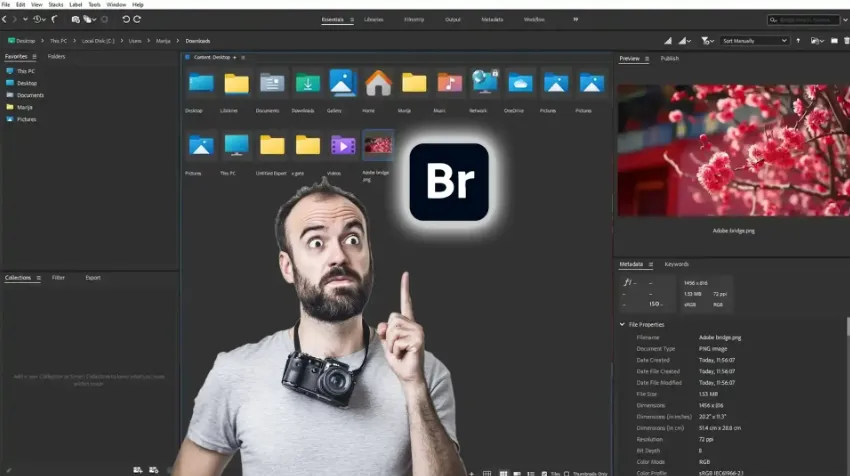Open the recent folders clock icon

click(37, 19)
